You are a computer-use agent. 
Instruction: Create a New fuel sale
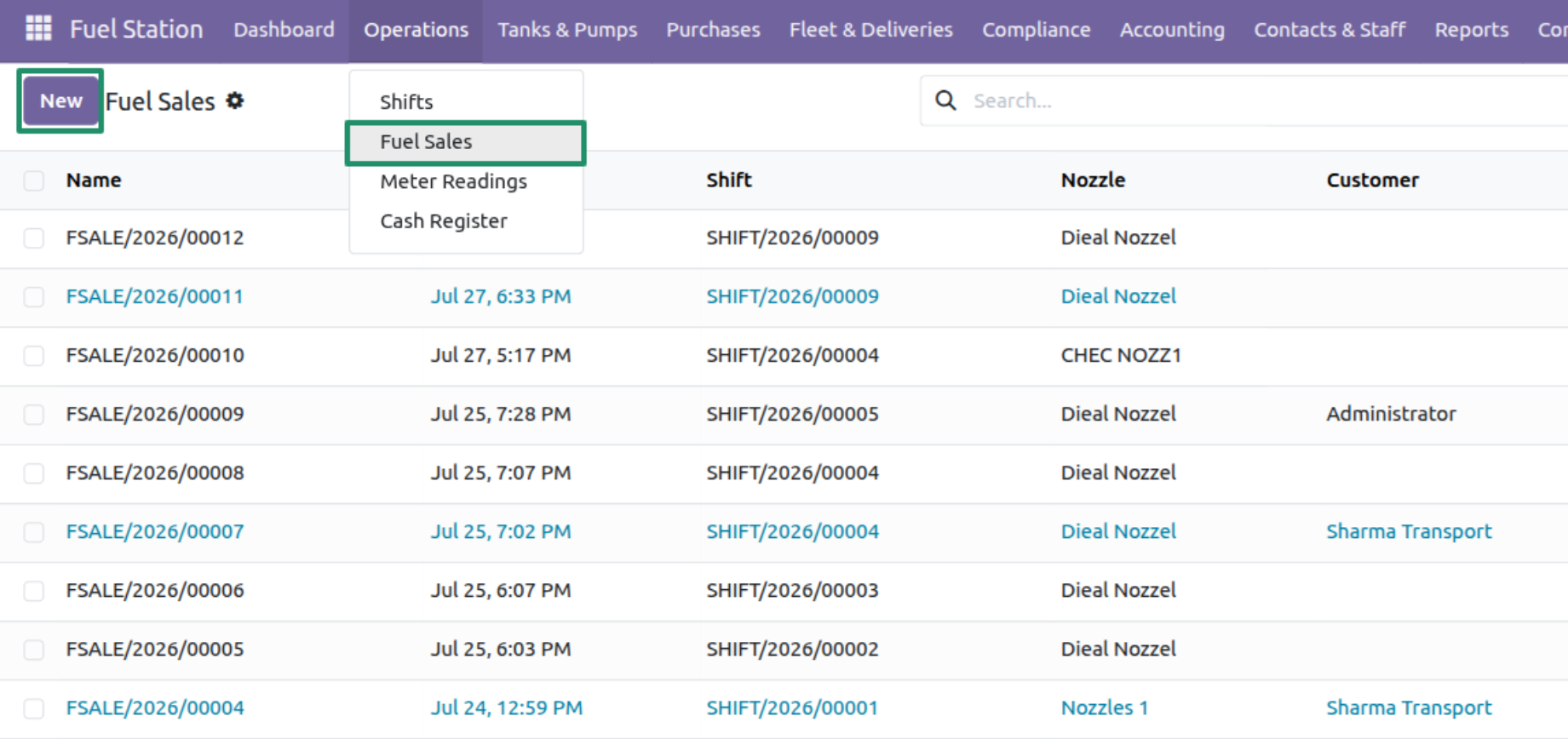point(60,100)
